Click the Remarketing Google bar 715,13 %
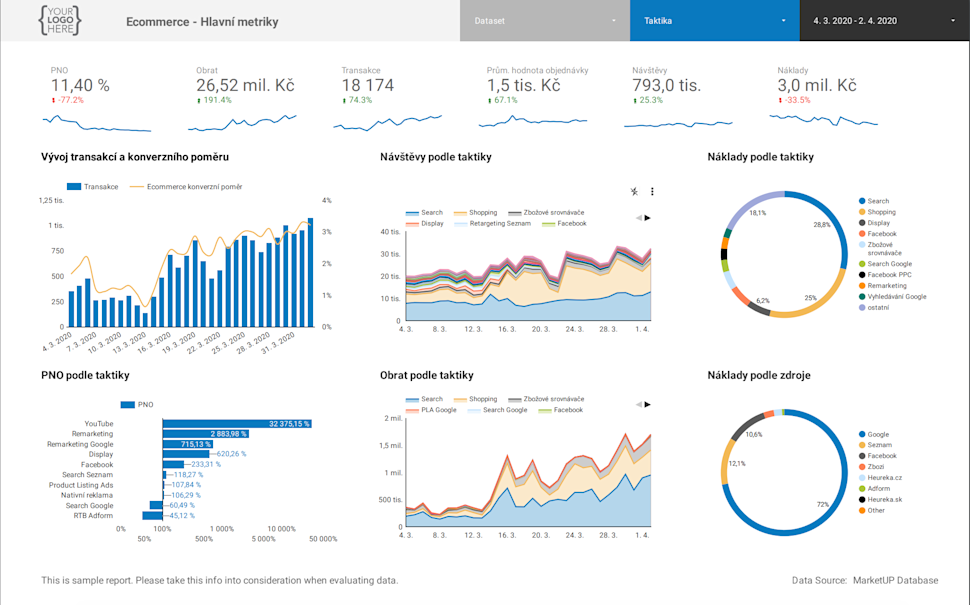This screenshot has width=970, height=605. pyautogui.click(x=188, y=444)
